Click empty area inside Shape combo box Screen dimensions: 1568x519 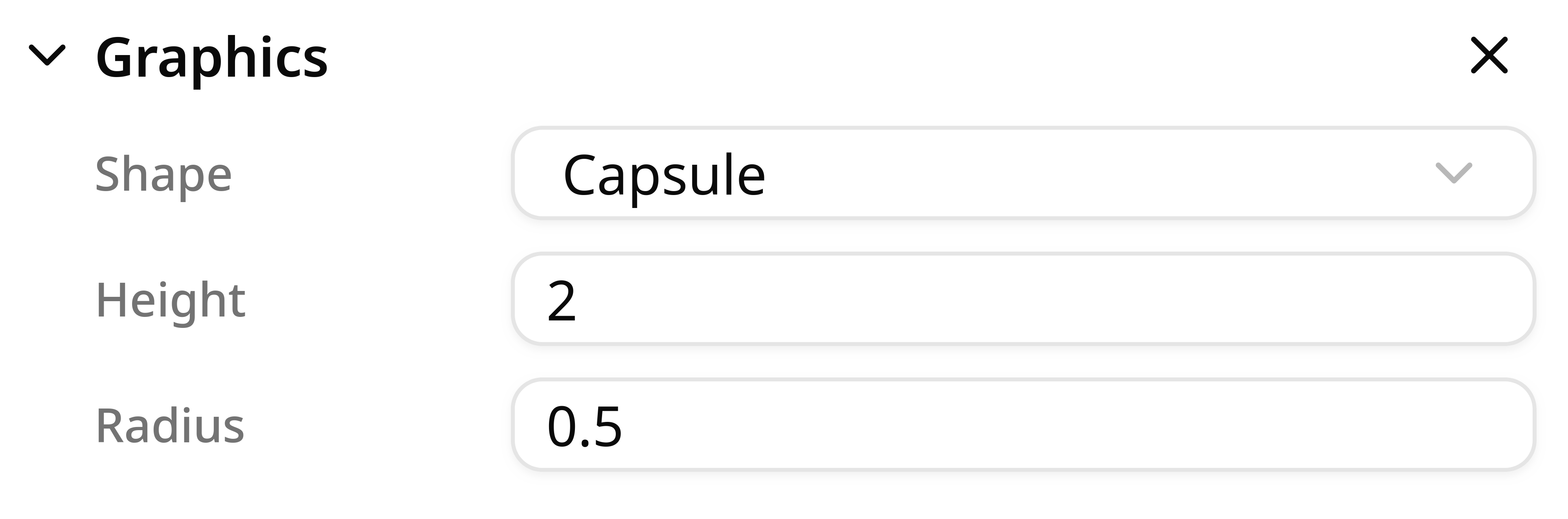tap(1096, 174)
